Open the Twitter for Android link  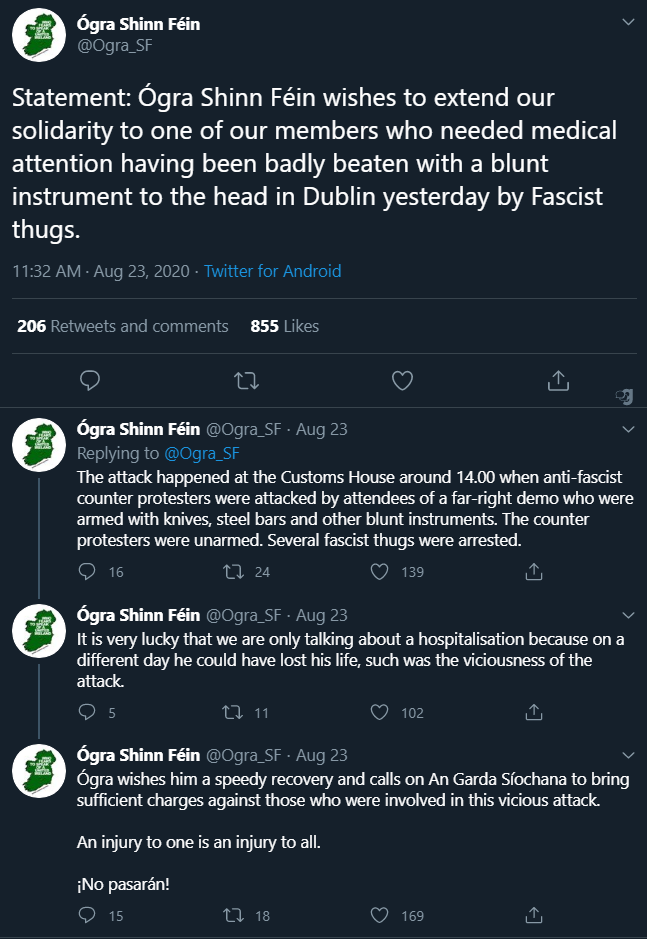pyautogui.click(x=272, y=271)
